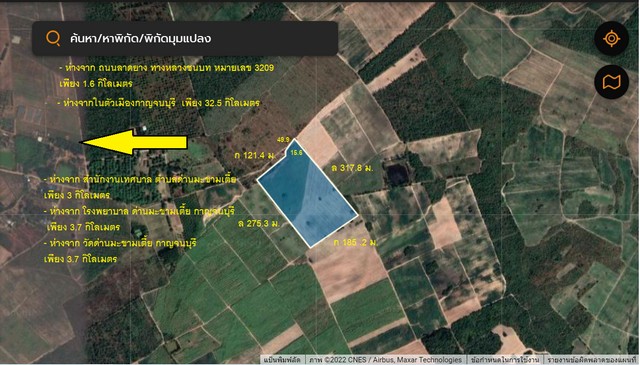Image resolution: width=640 pixels, height=365 pixels.
Task: Click the note about ทางหลวงชนบท หมายเลข 3209
Action: click(167, 76)
